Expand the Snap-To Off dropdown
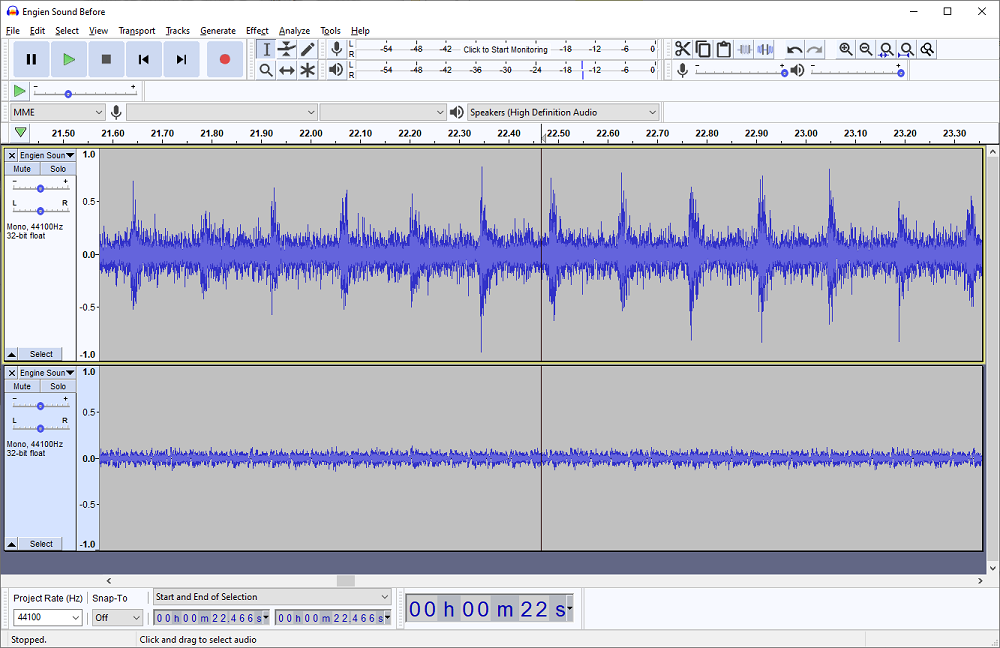1000x648 pixels. pyautogui.click(x=117, y=618)
